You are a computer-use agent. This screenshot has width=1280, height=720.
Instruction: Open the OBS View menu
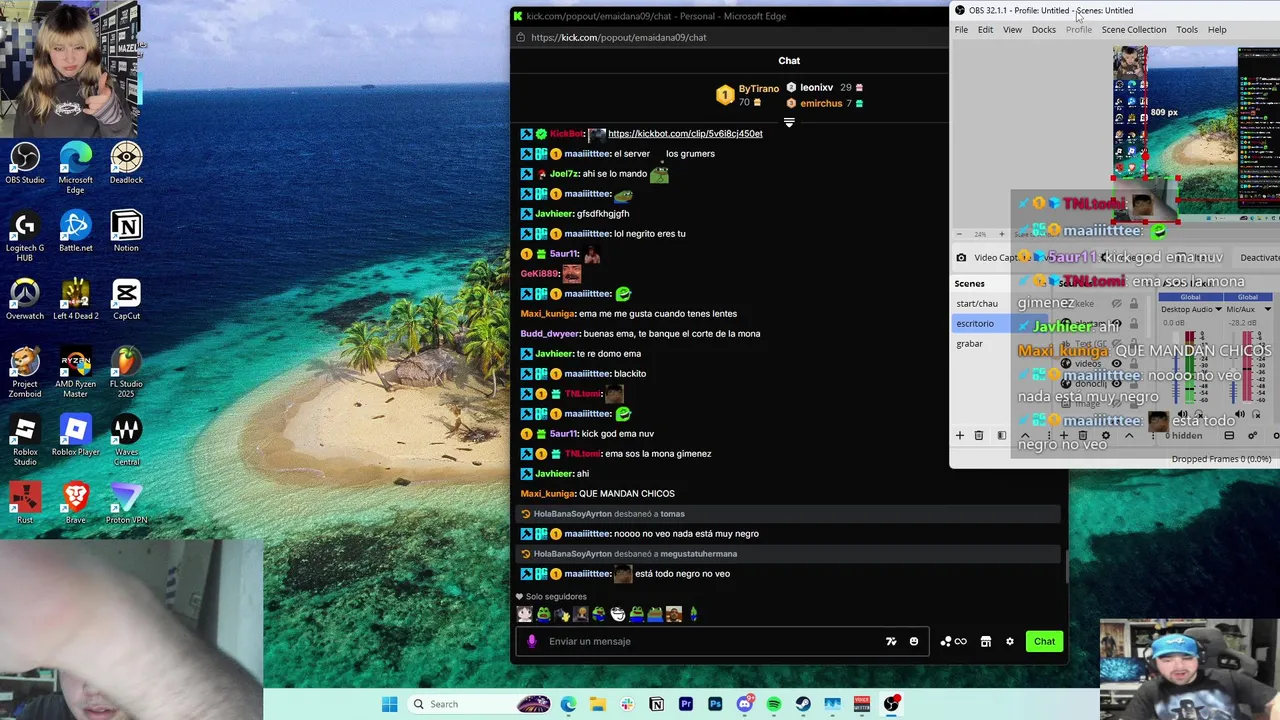click(1012, 29)
